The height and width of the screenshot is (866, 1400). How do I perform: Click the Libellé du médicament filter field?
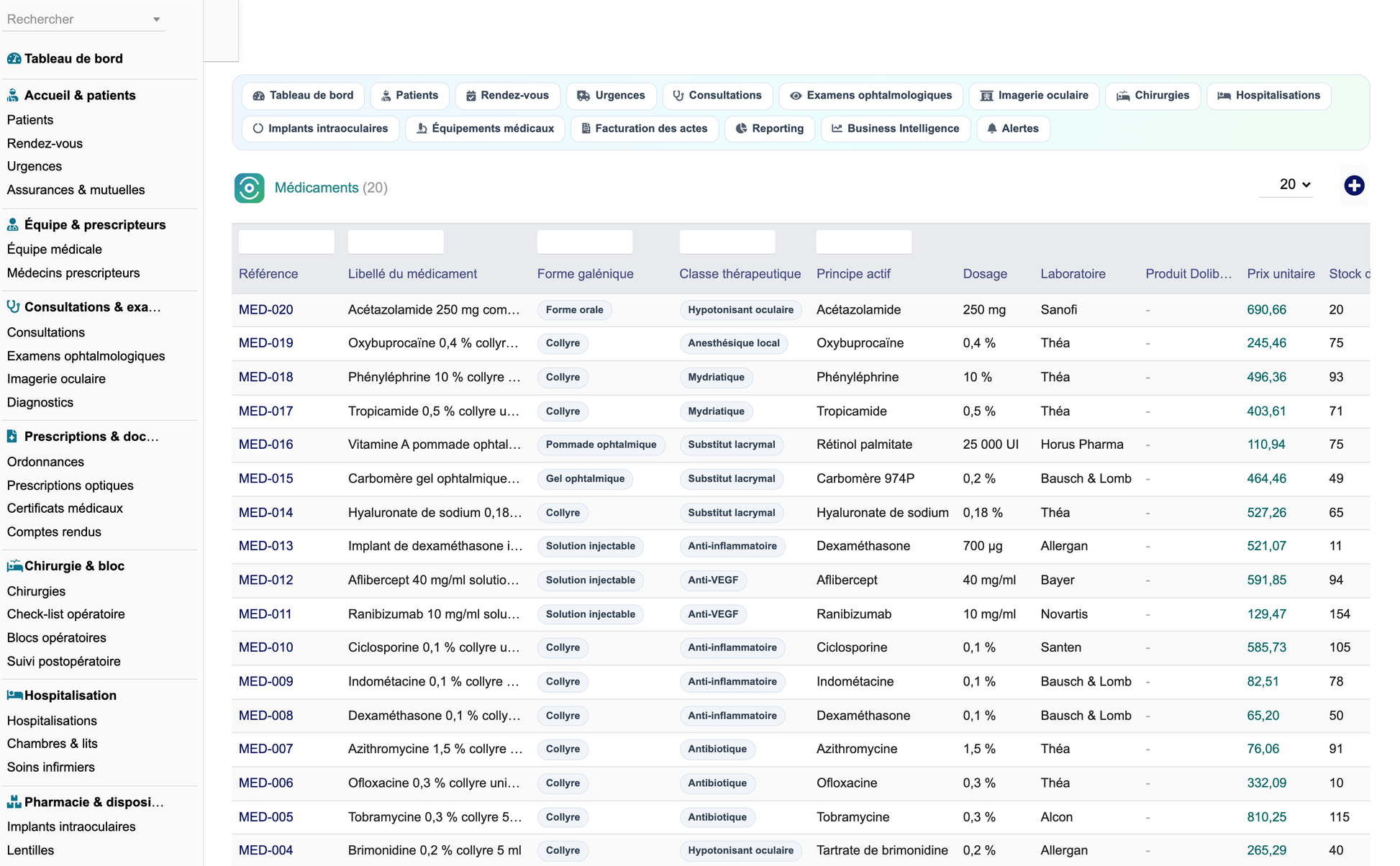(x=396, y=242)
